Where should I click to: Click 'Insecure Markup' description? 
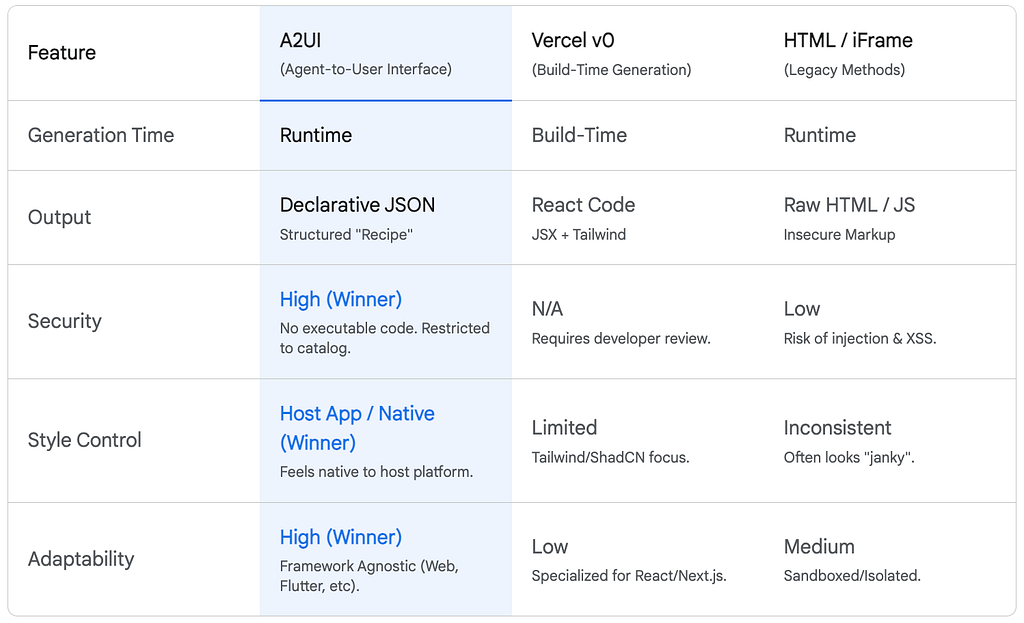[x=839, y=234]
